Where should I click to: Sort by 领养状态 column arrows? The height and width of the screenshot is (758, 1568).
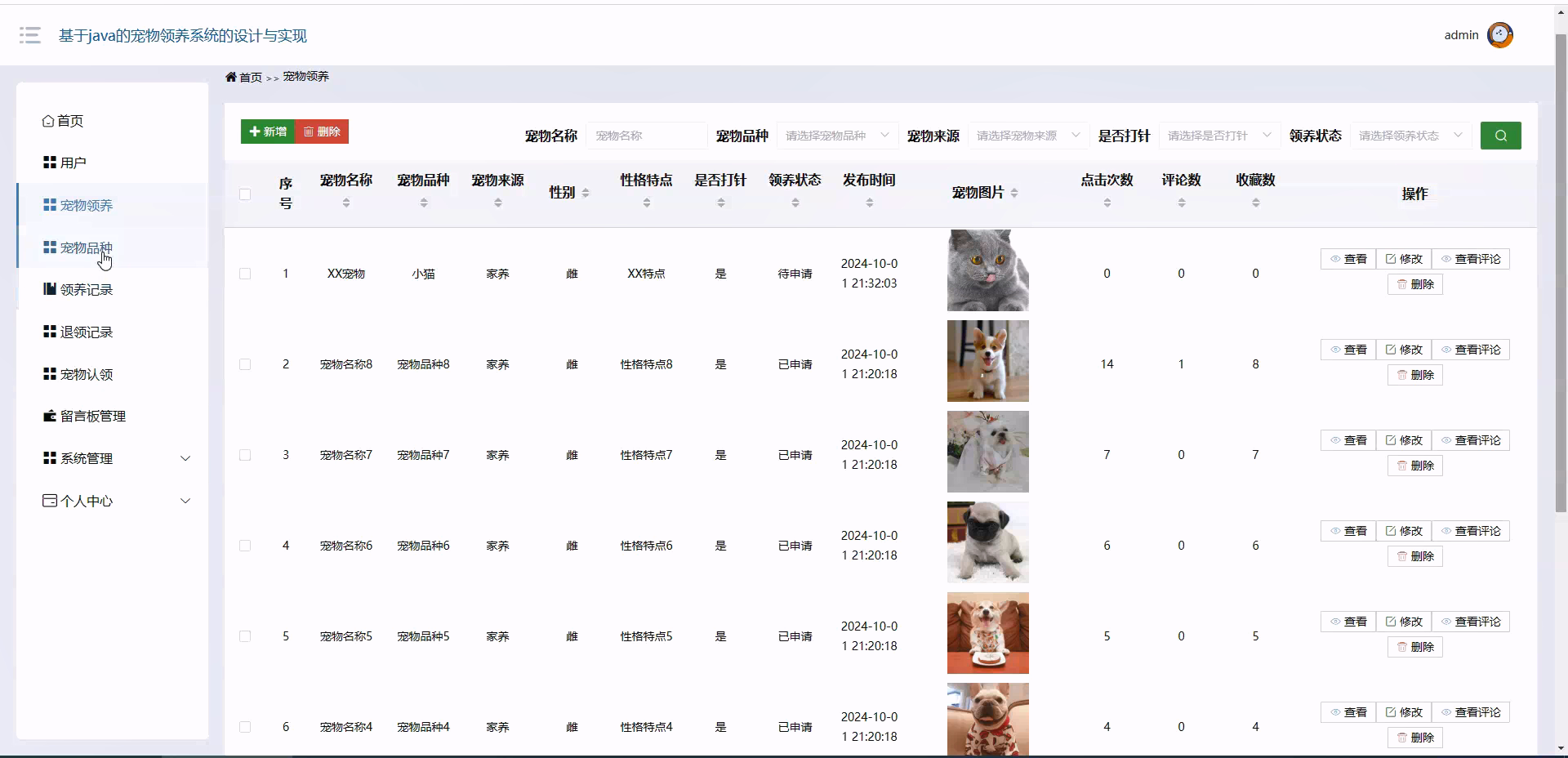pos(795,203)
